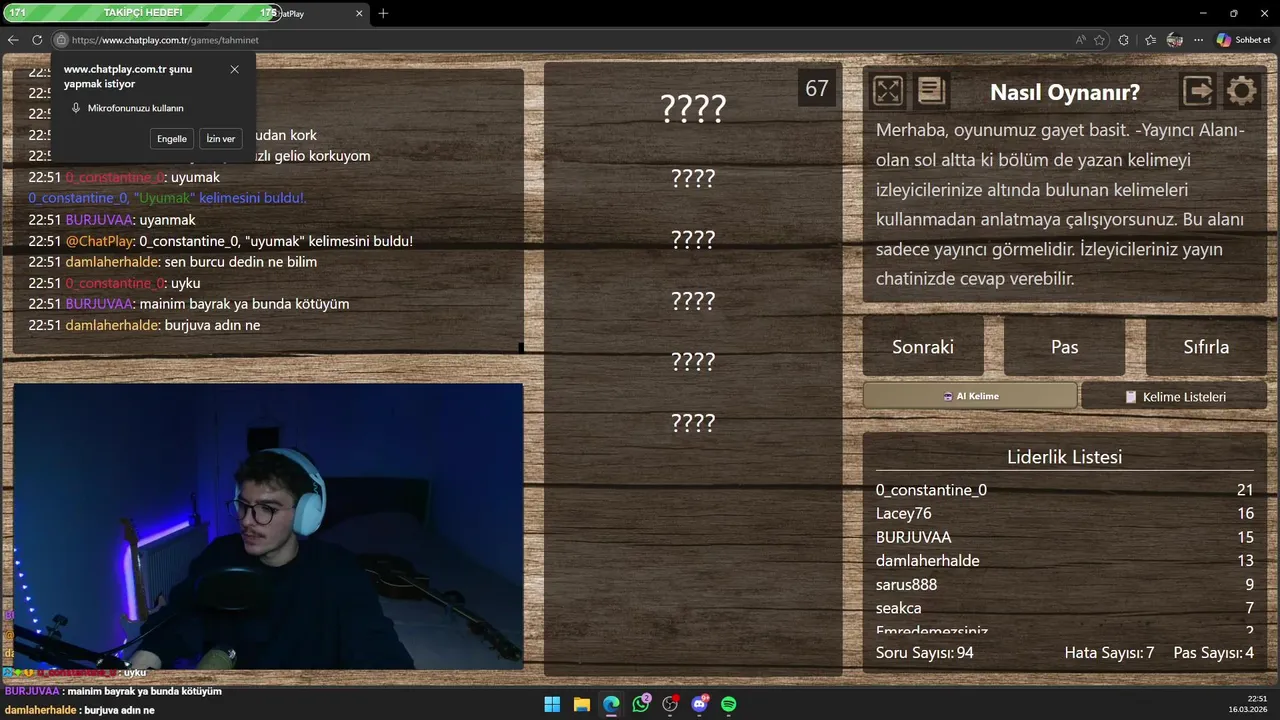Click Engelle to block microphone

(x=172, y=139)
